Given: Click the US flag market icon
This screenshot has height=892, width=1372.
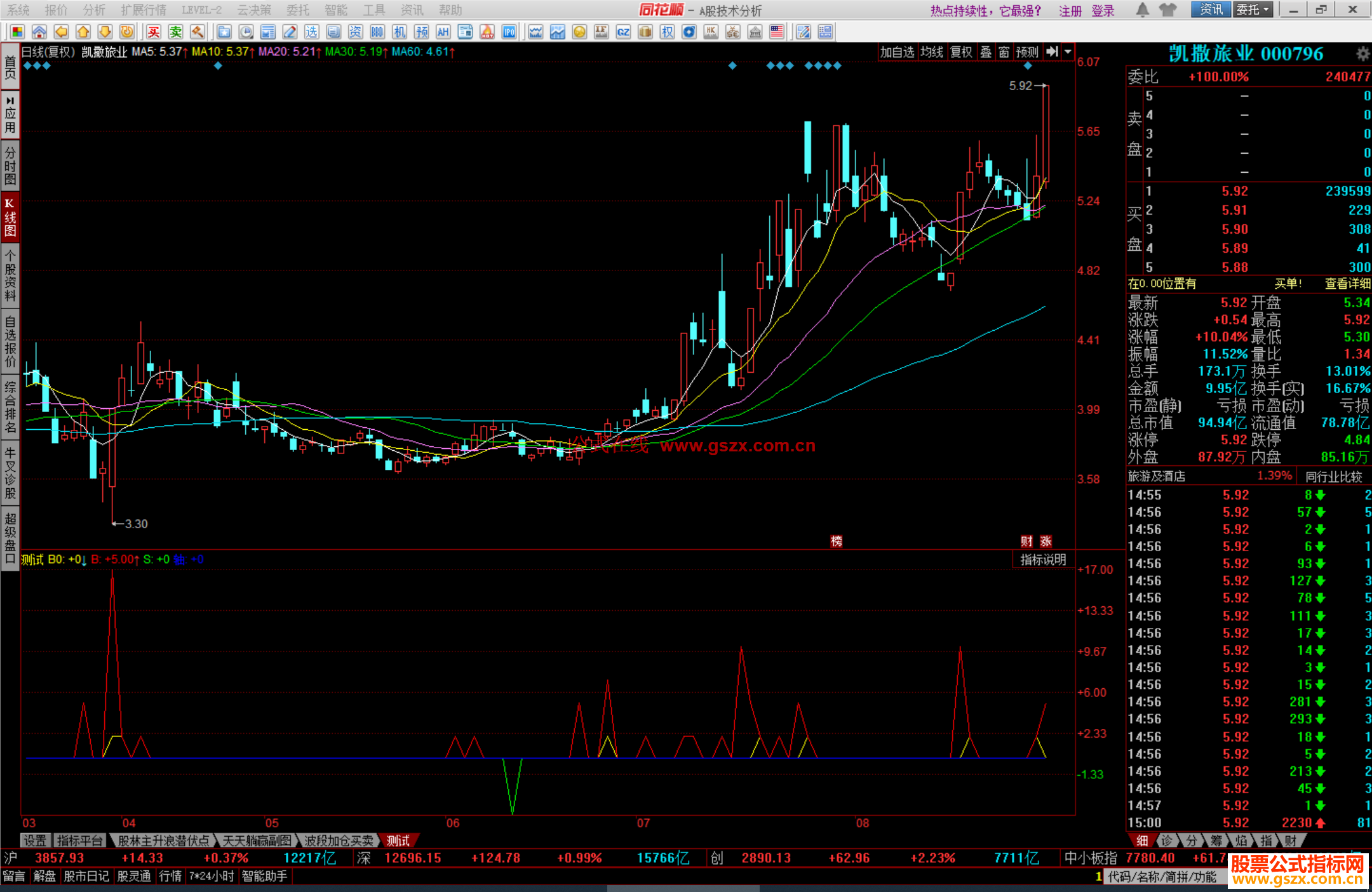Looking at the screenshot, I should 777,32.
